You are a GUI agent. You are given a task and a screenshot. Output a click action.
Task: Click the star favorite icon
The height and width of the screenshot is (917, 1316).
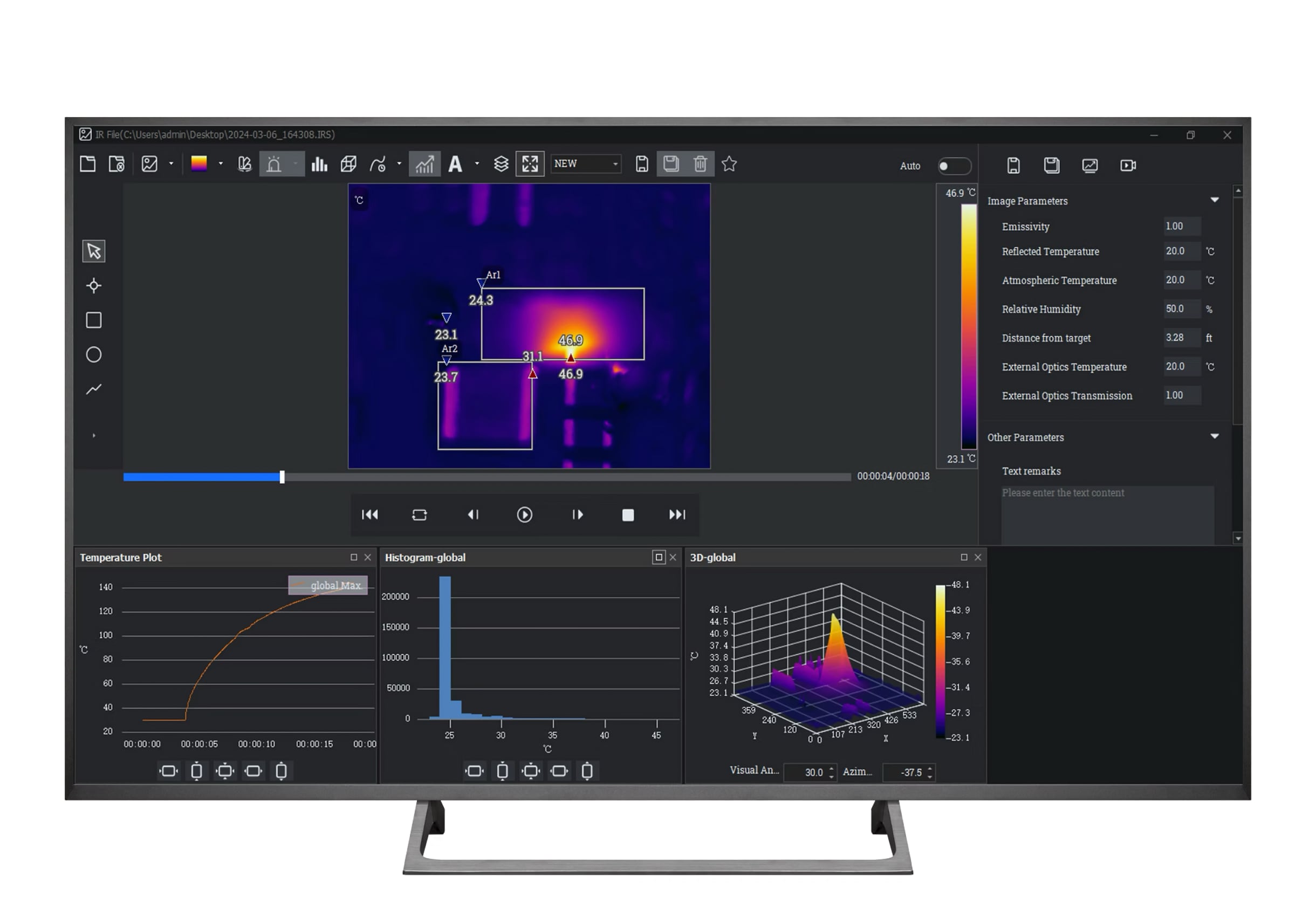click(729, 165)
